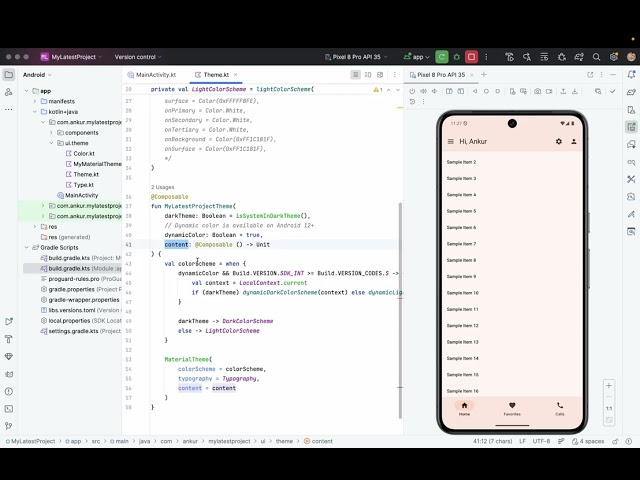The height and width of the screenshot is (480, 640).
Task: Raise emulator volume icon
Action: click(423, 91)
